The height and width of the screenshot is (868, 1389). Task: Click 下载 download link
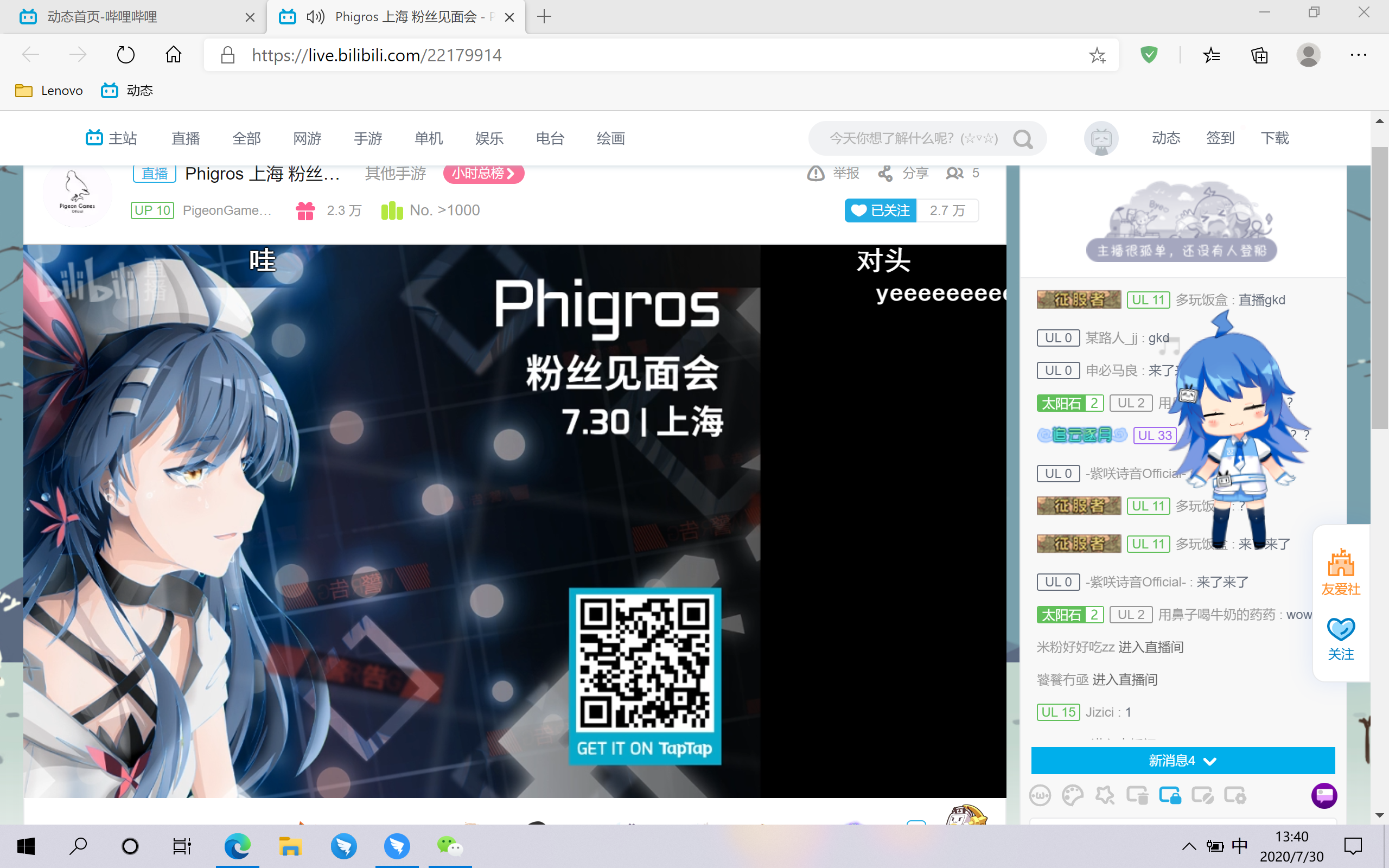(x=1275, y=138)
